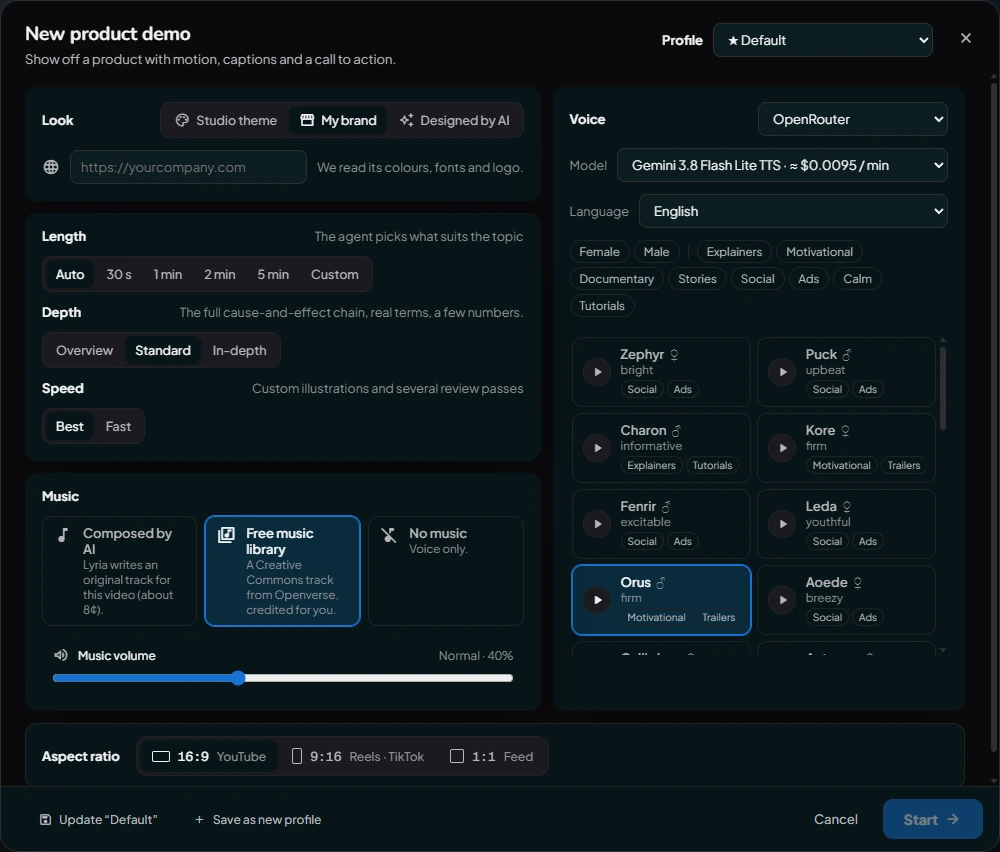Screen dimensions: 1000x852
Task: Switch depth to Overview
Action: (x=84, y=350)
